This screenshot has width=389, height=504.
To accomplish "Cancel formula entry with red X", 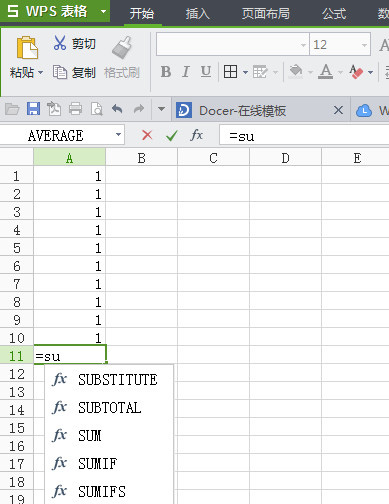I will pyautogui.click(x=147, y=135).
